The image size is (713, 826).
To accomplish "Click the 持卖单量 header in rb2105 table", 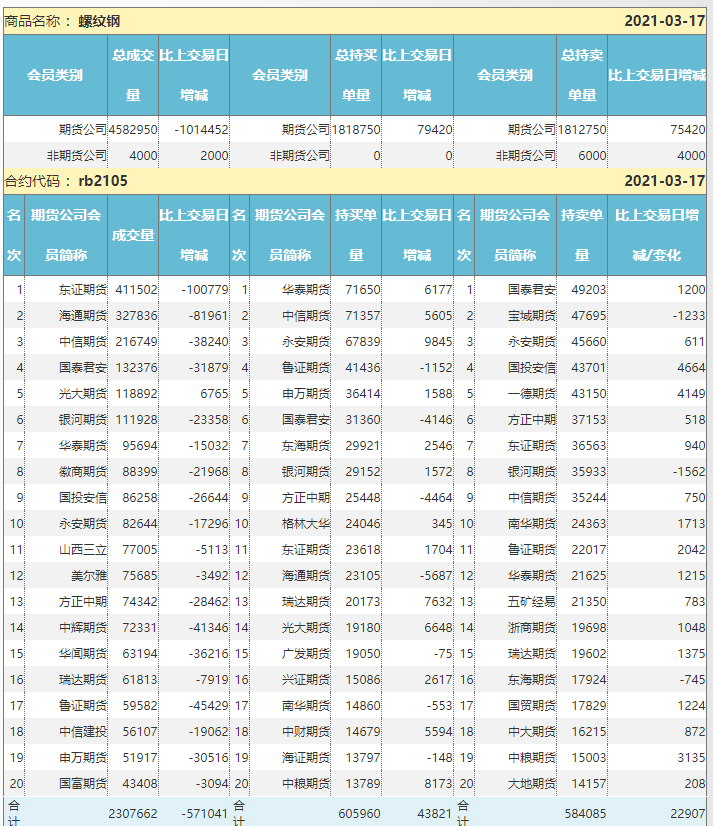I will (582, 235).
